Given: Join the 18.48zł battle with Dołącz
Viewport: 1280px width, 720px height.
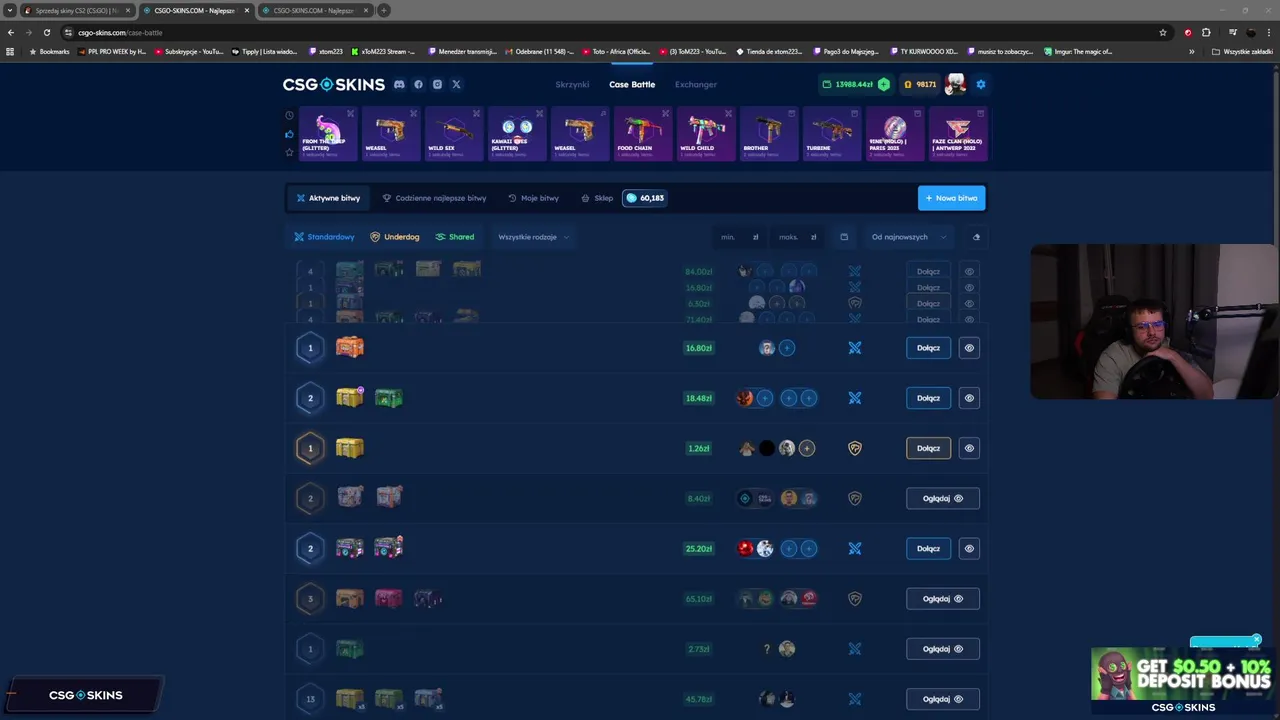Looking at the screenshot, I should tap(928, 398).
